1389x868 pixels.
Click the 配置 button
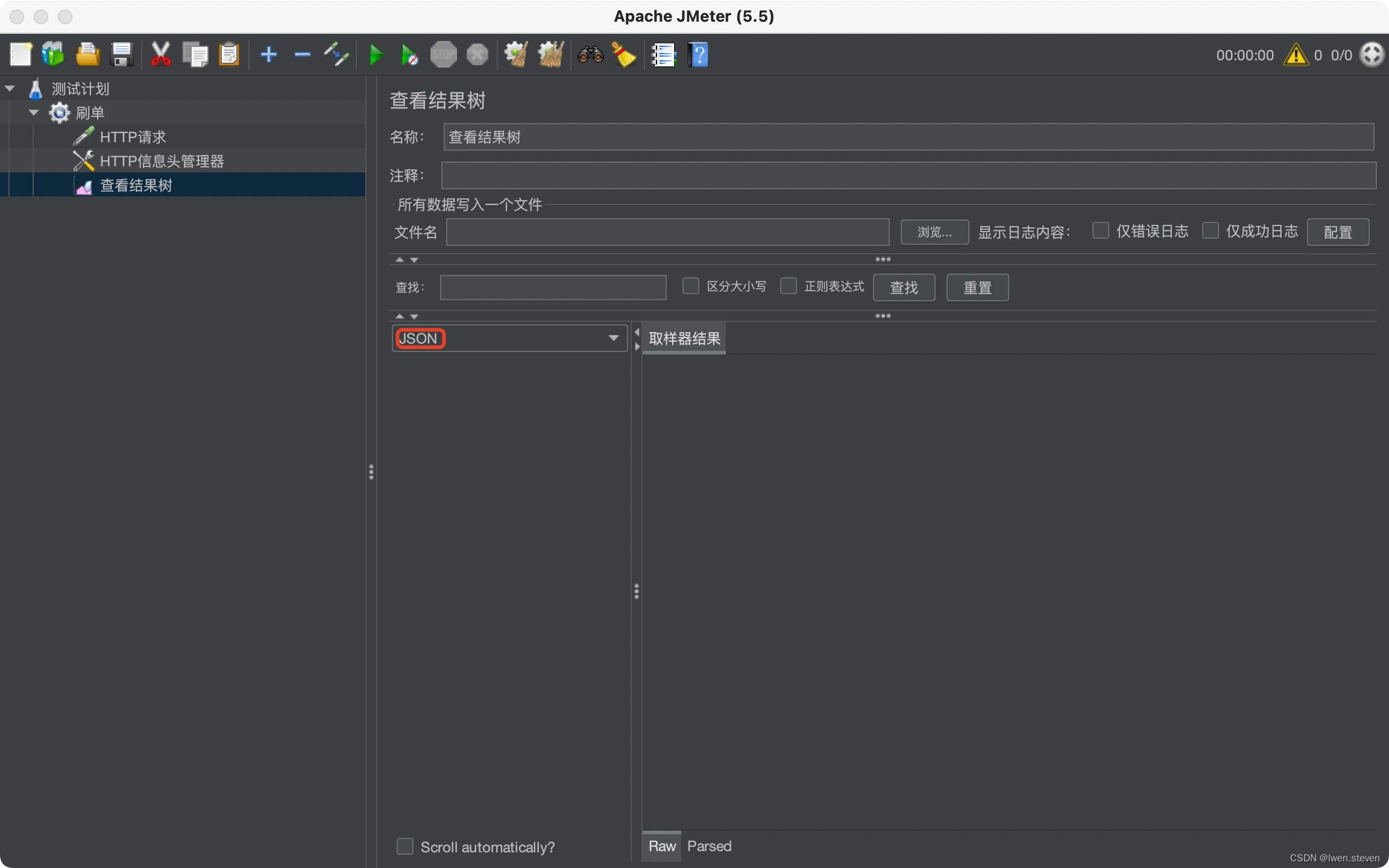[x=1338, y=232]
